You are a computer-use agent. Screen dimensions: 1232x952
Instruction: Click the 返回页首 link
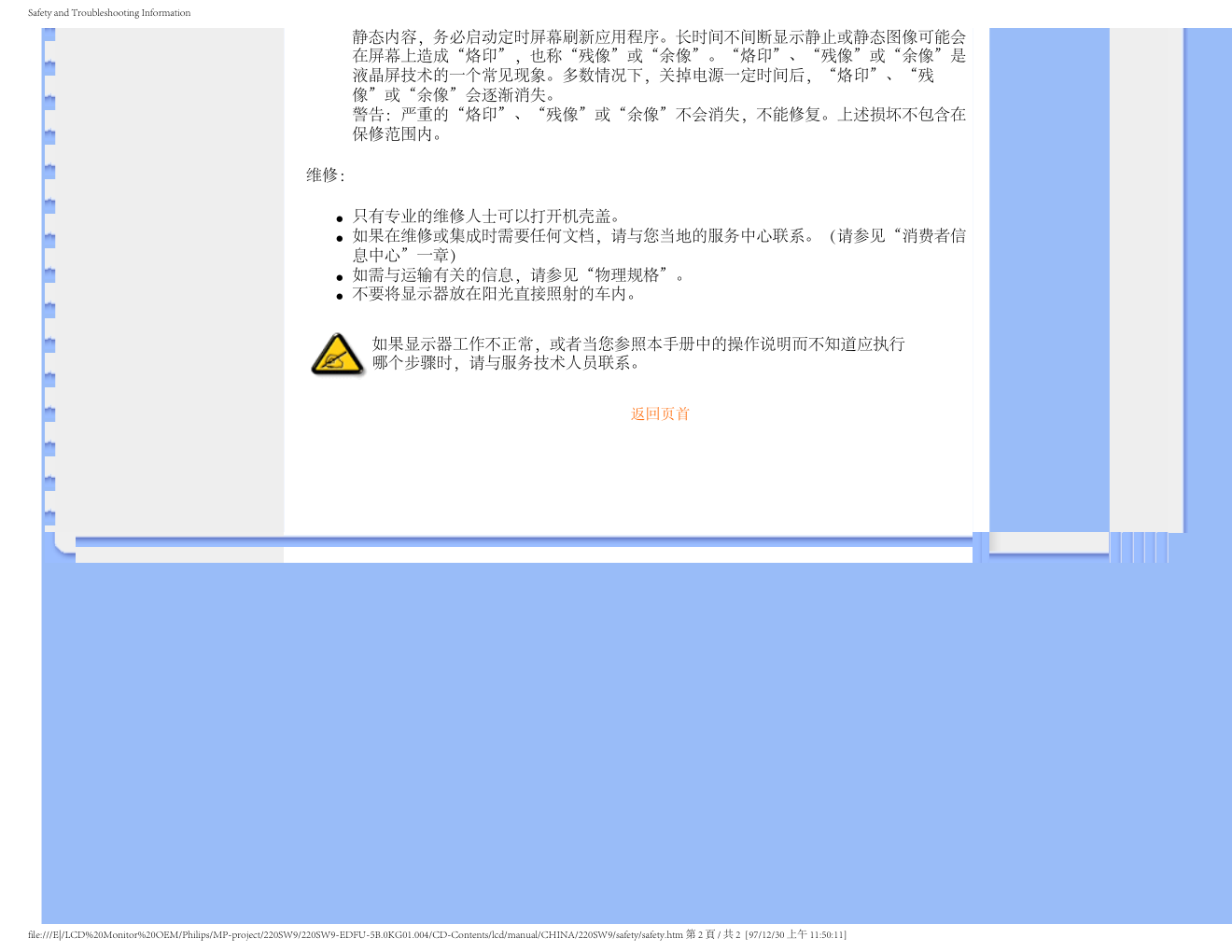[x=660, y=413]
